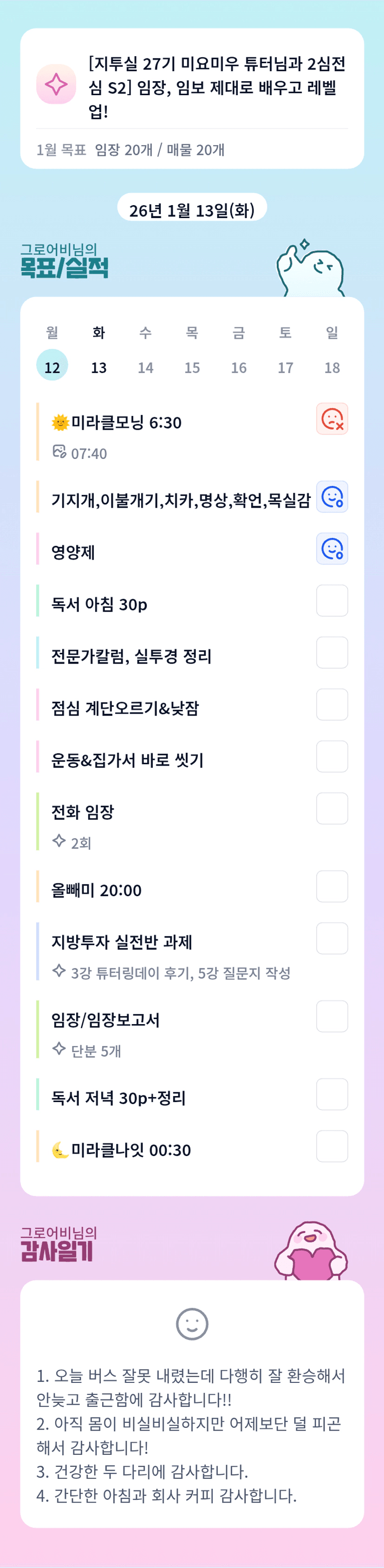The image size is (384, 1568).
Task: Click blue smiley on 기지개 routine row
Action: tap(332, 497)
